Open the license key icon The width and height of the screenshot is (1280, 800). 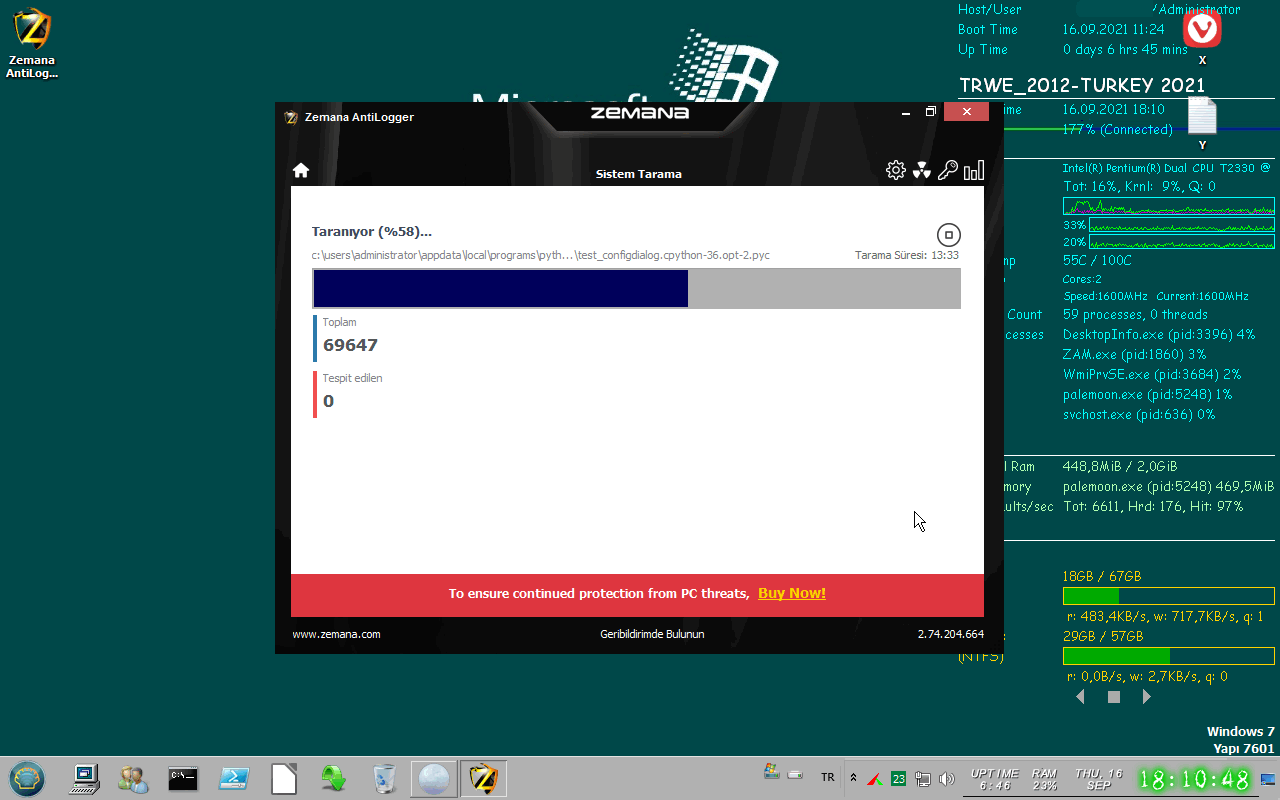[x=948, y=170]
